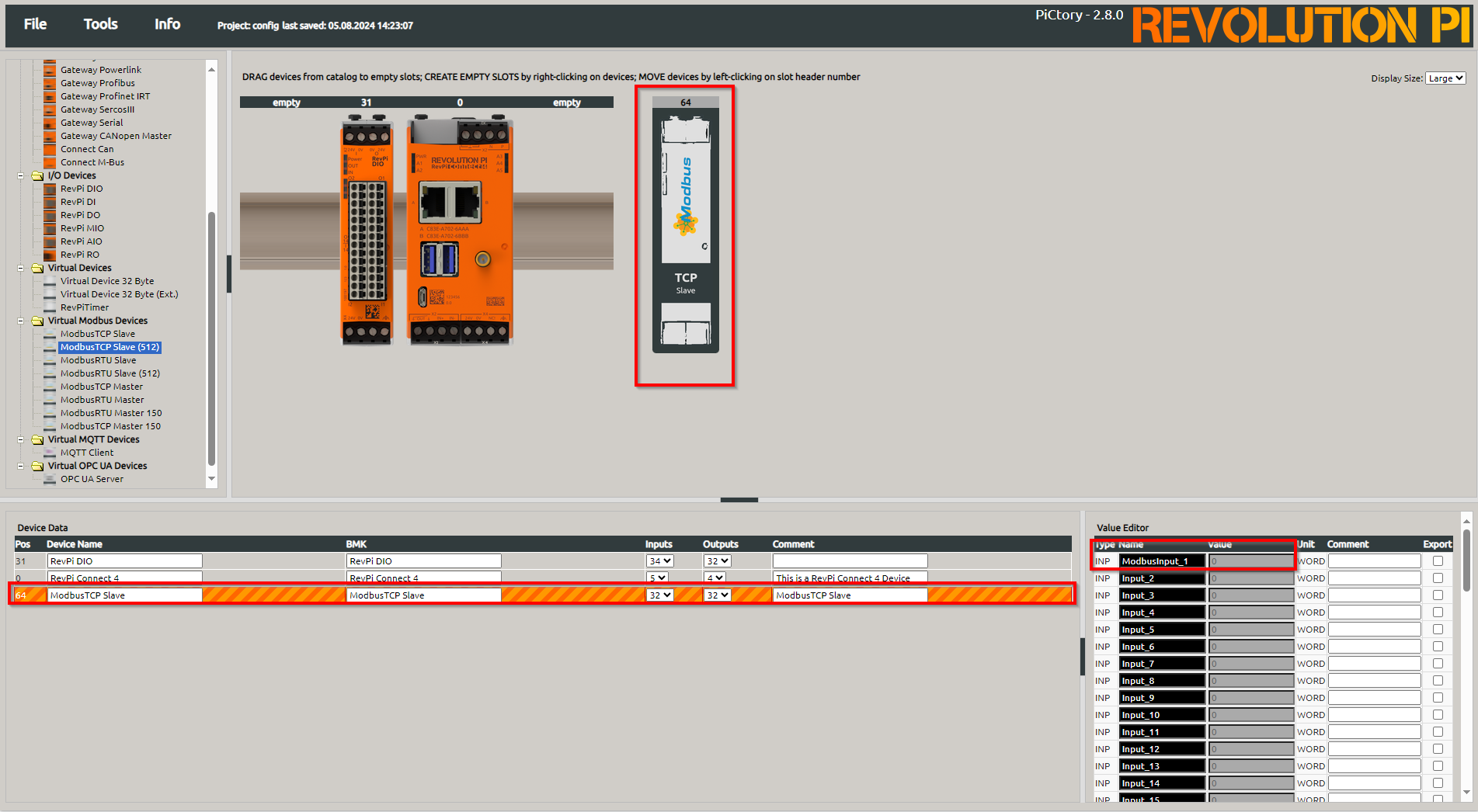Click the Gateway Profinet IRT icon
Viewport: 1478px width, 812px height.
(50, 96)
